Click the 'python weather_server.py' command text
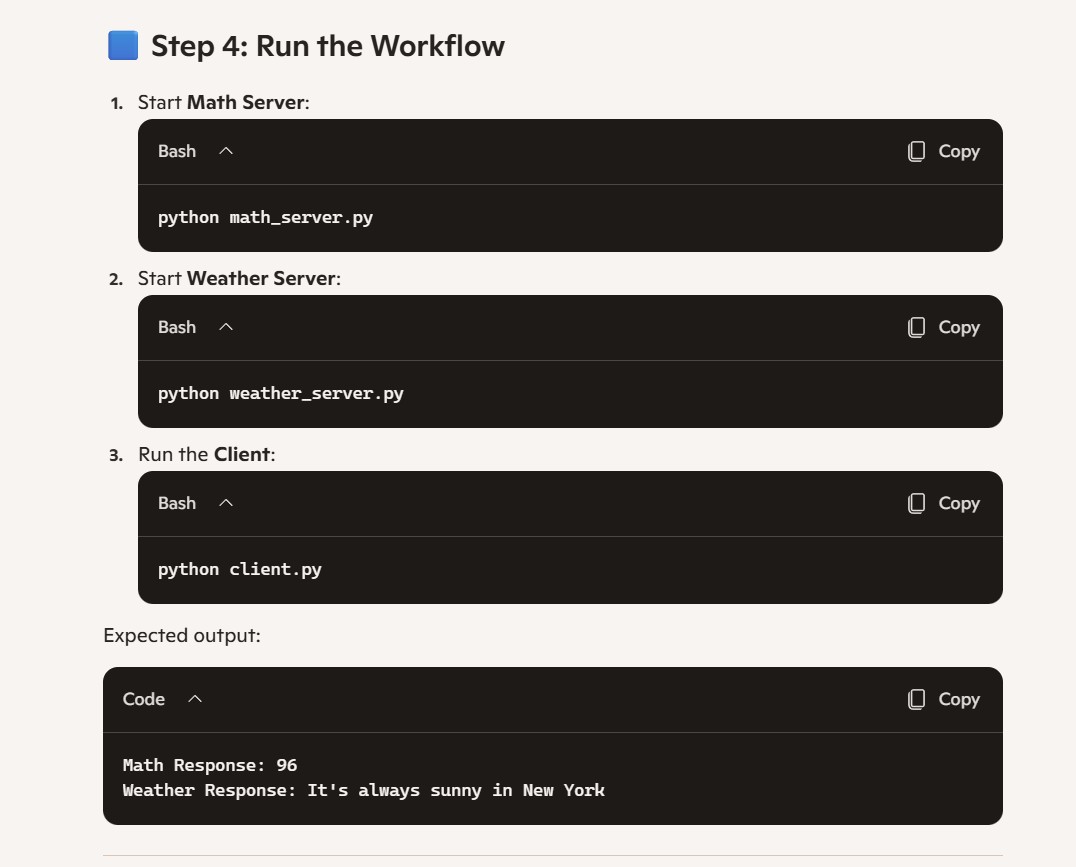Viewport: 1076px width, 867px height. pyautogui.click(x=281, y=393)
